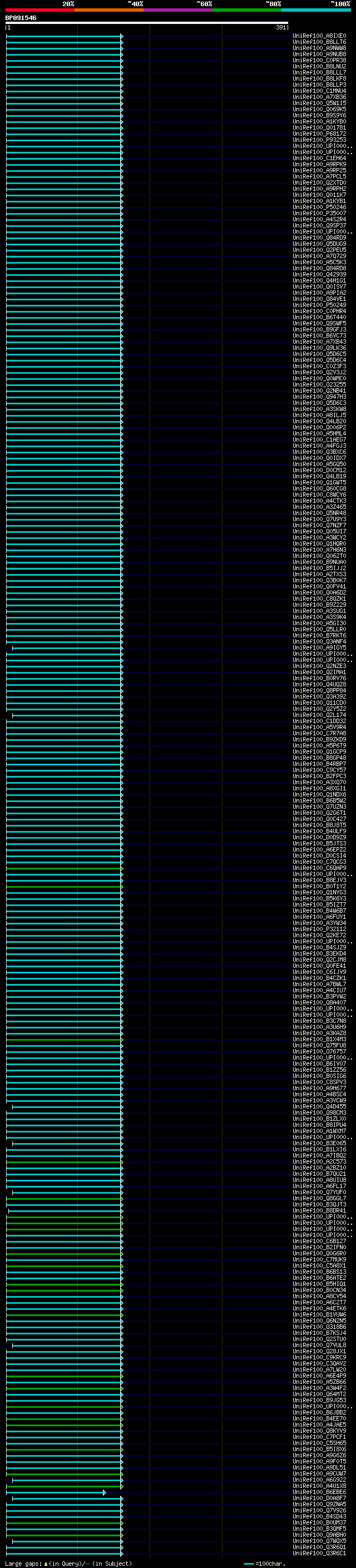
Task: Select hit label UniRef100_Q9ZNA5
Action: click(319, 1504)
